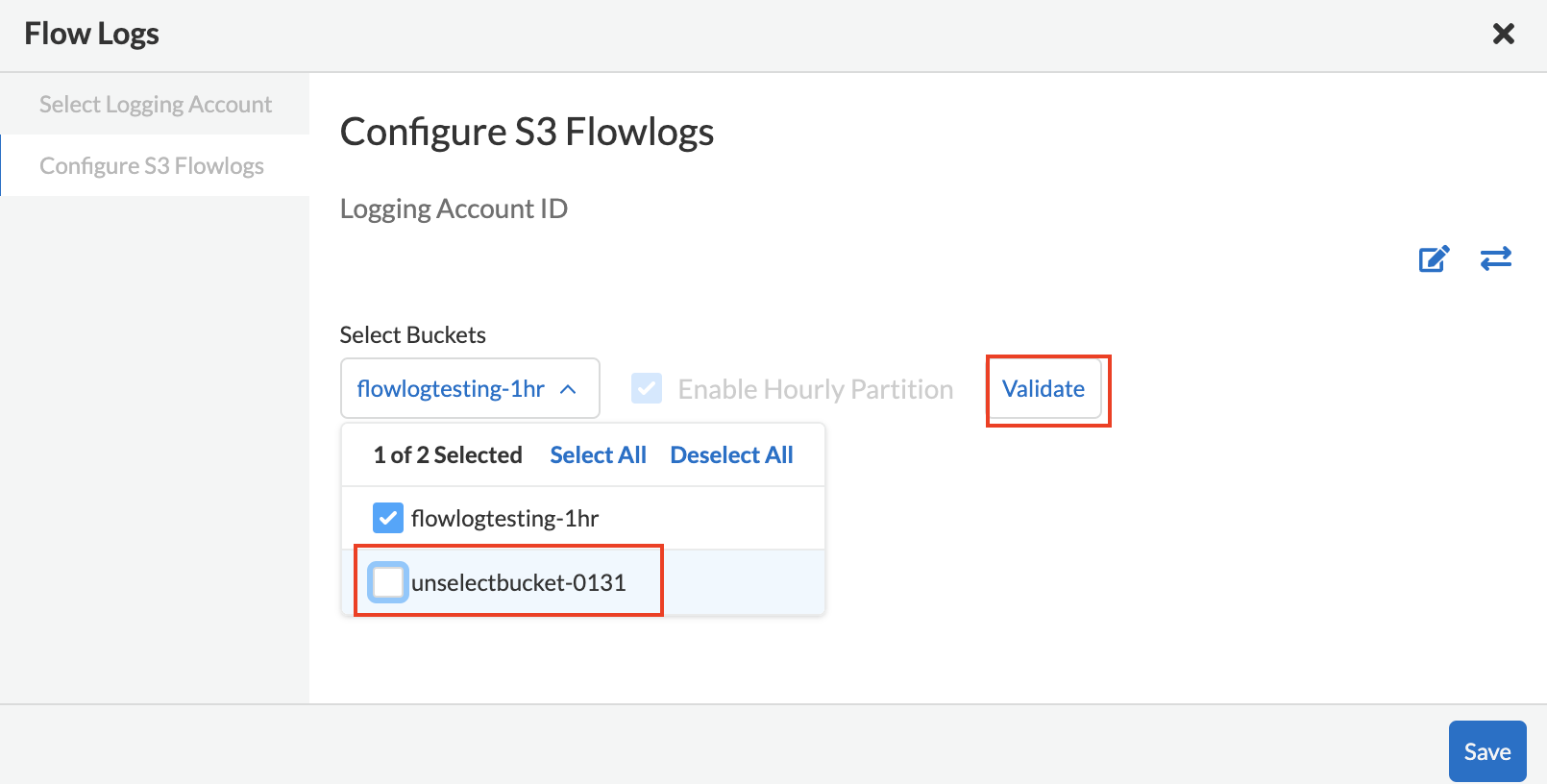
Task: Click the Enable Hourly Partition label text
Action: tap(815, 389)
